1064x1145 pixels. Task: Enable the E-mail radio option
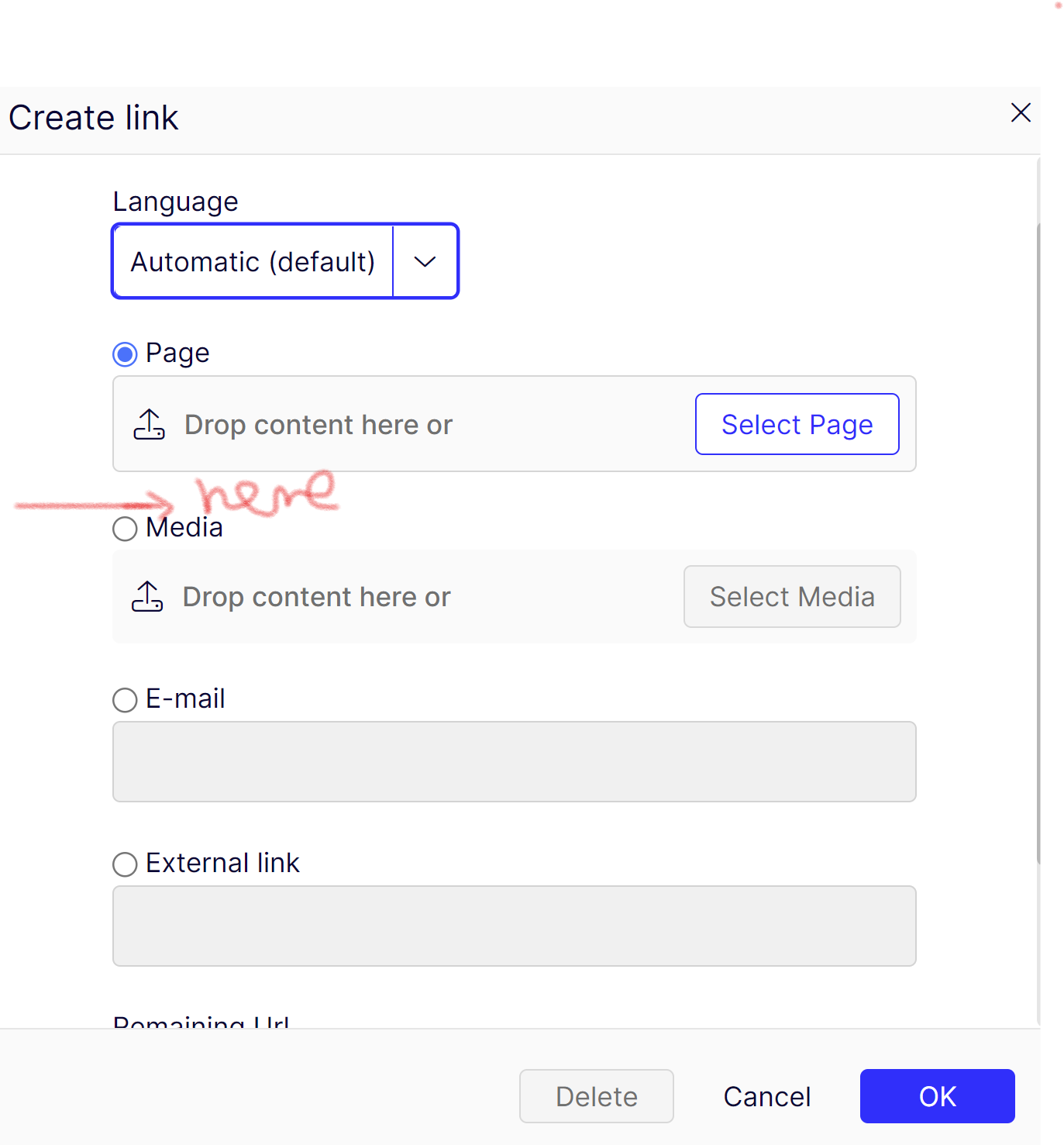125,700
